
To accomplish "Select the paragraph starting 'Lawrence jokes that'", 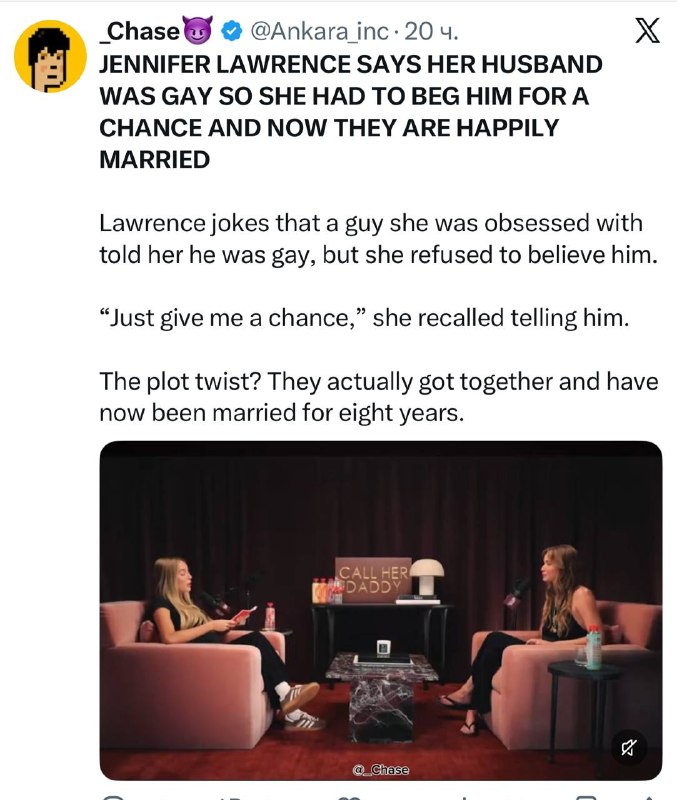I will coord(379,239).
